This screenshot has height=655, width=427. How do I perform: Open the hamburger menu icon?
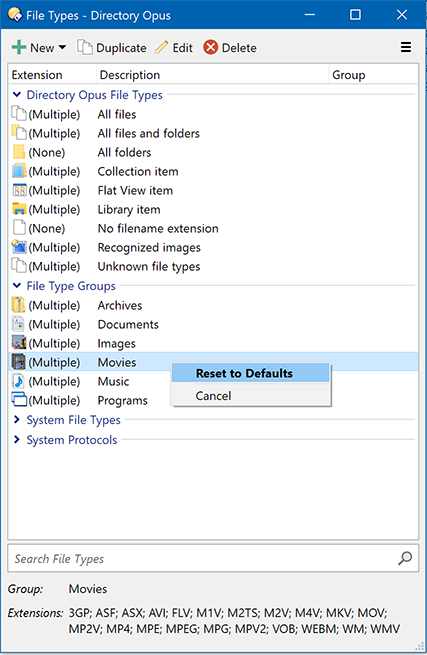(406, 47)
